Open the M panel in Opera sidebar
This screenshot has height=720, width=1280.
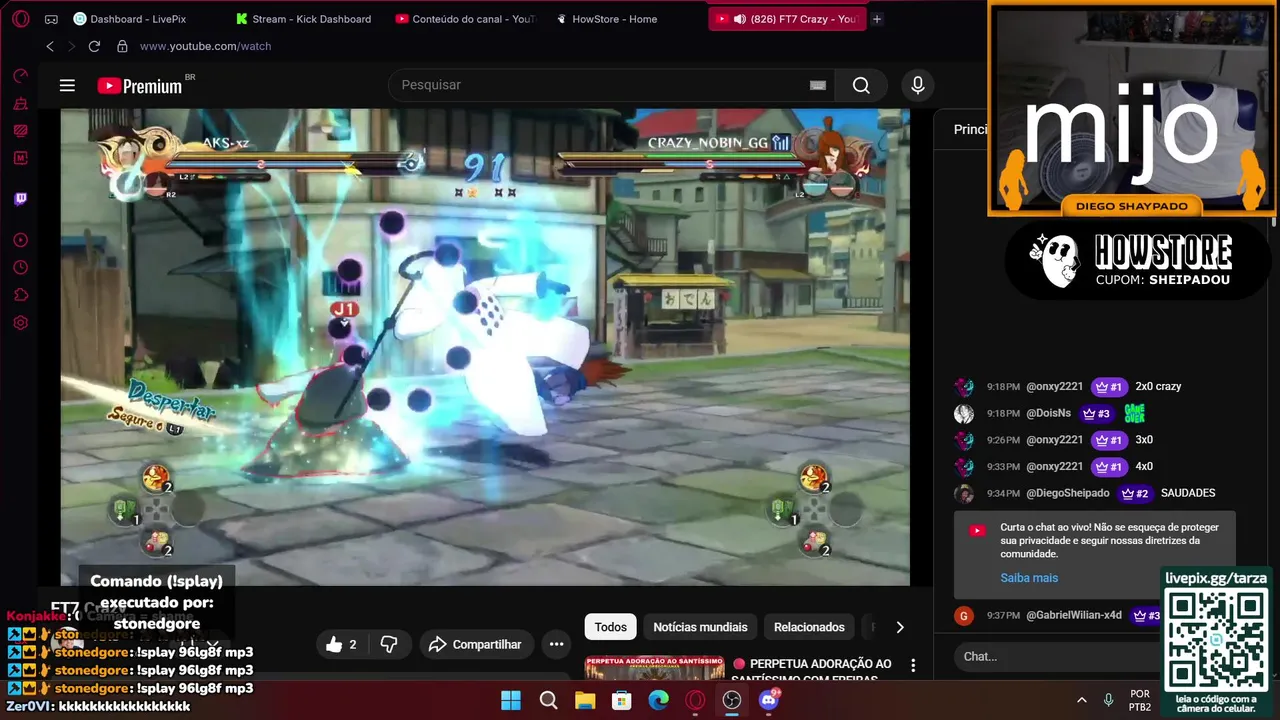coord(20,158)
